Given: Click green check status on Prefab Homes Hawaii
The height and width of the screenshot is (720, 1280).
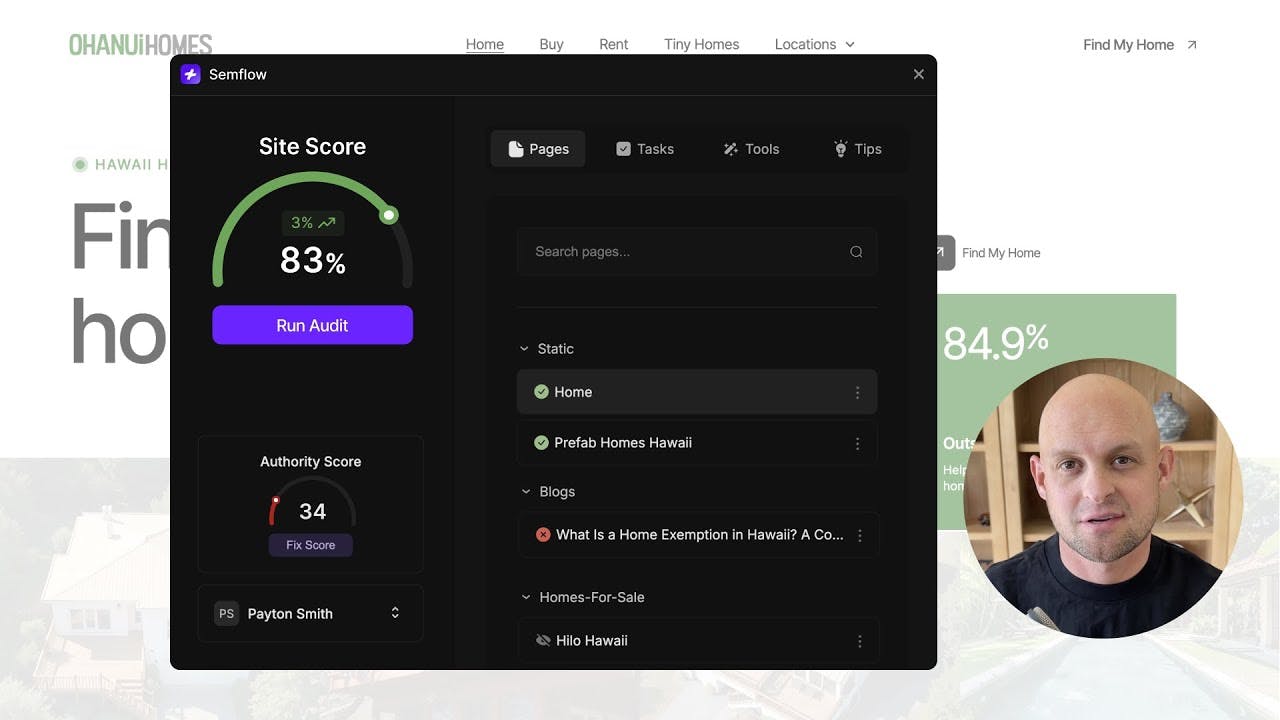Looking at the screenshot, I should (541, 442).
